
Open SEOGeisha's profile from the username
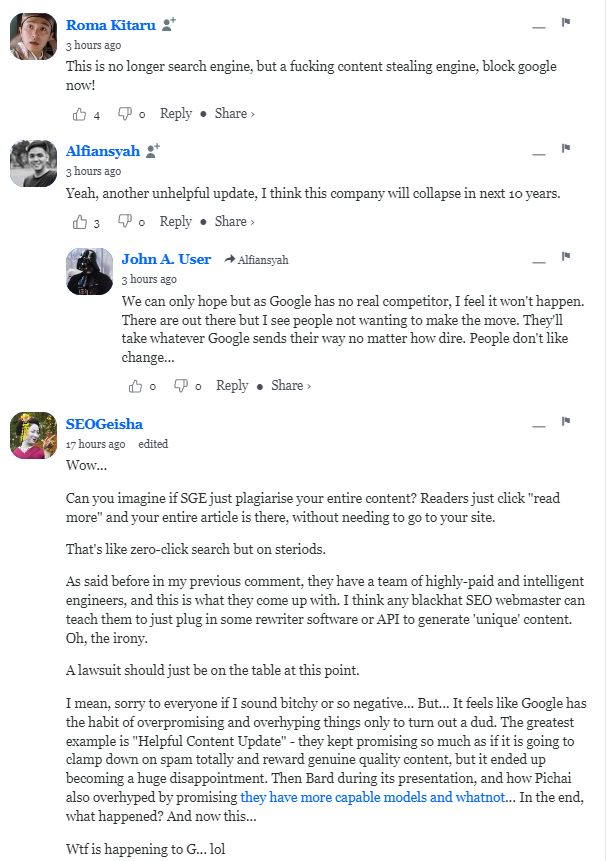coord(104,424)
